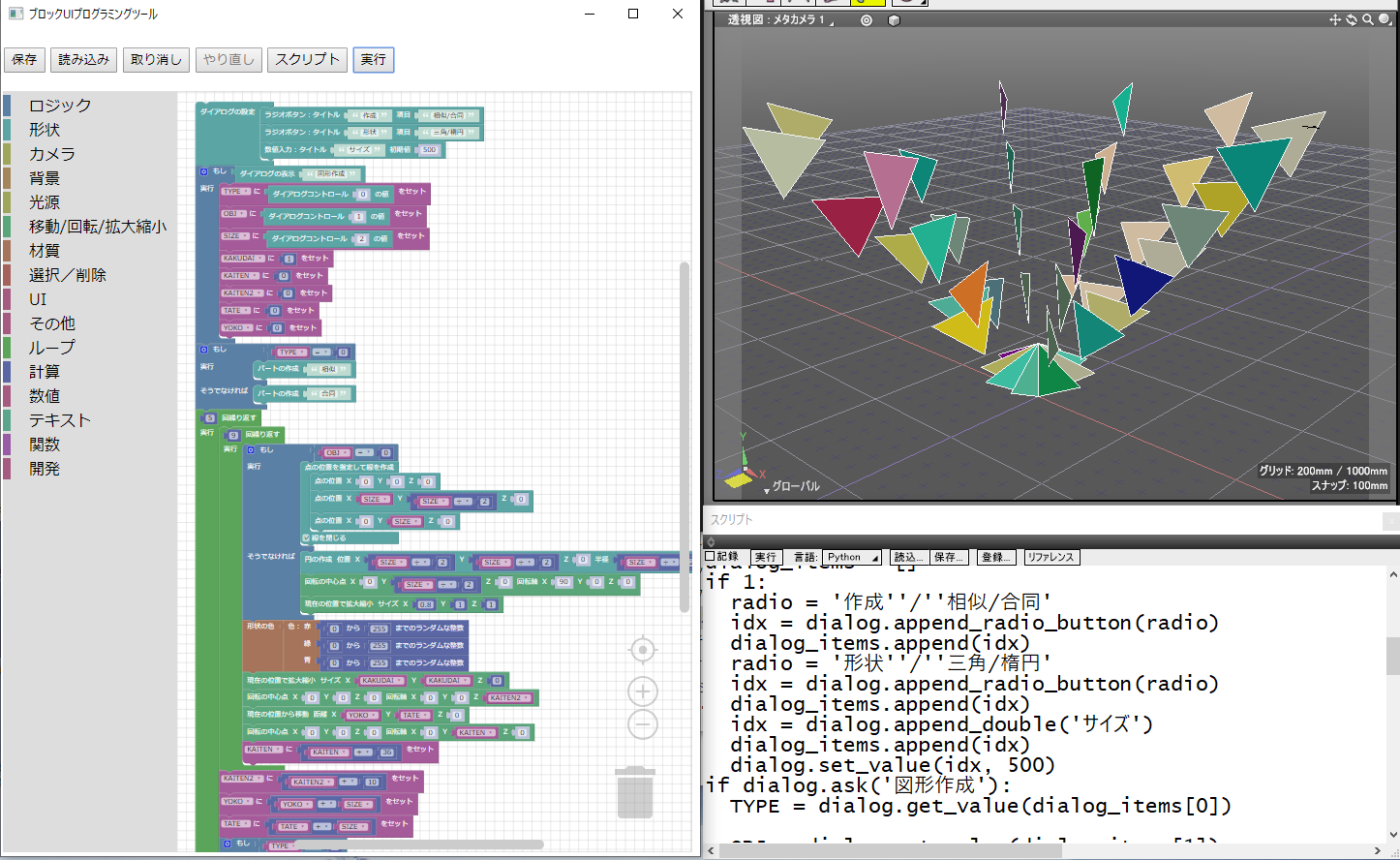Screen dimensions: 1400x860
Task: Select the pan view tool in the viewport toolbar
Action: tap(1335, 20)
